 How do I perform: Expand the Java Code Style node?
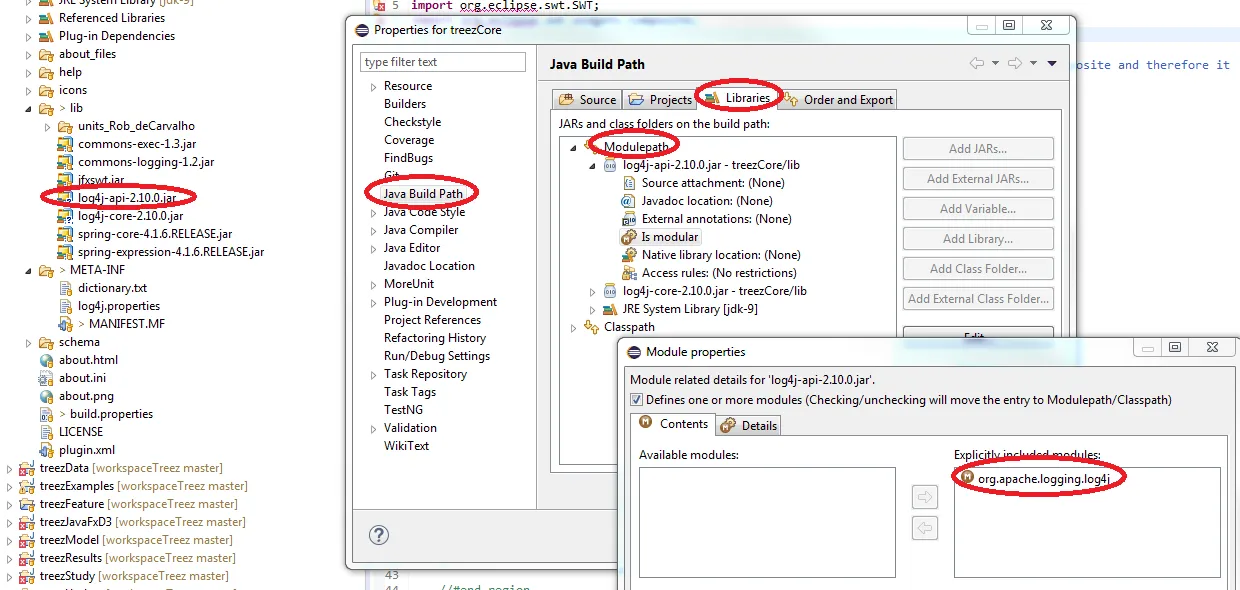click(373, 212)
